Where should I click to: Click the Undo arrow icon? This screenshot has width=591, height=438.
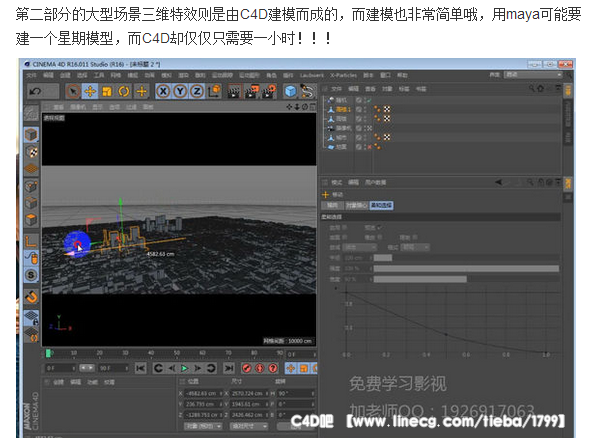35,91
